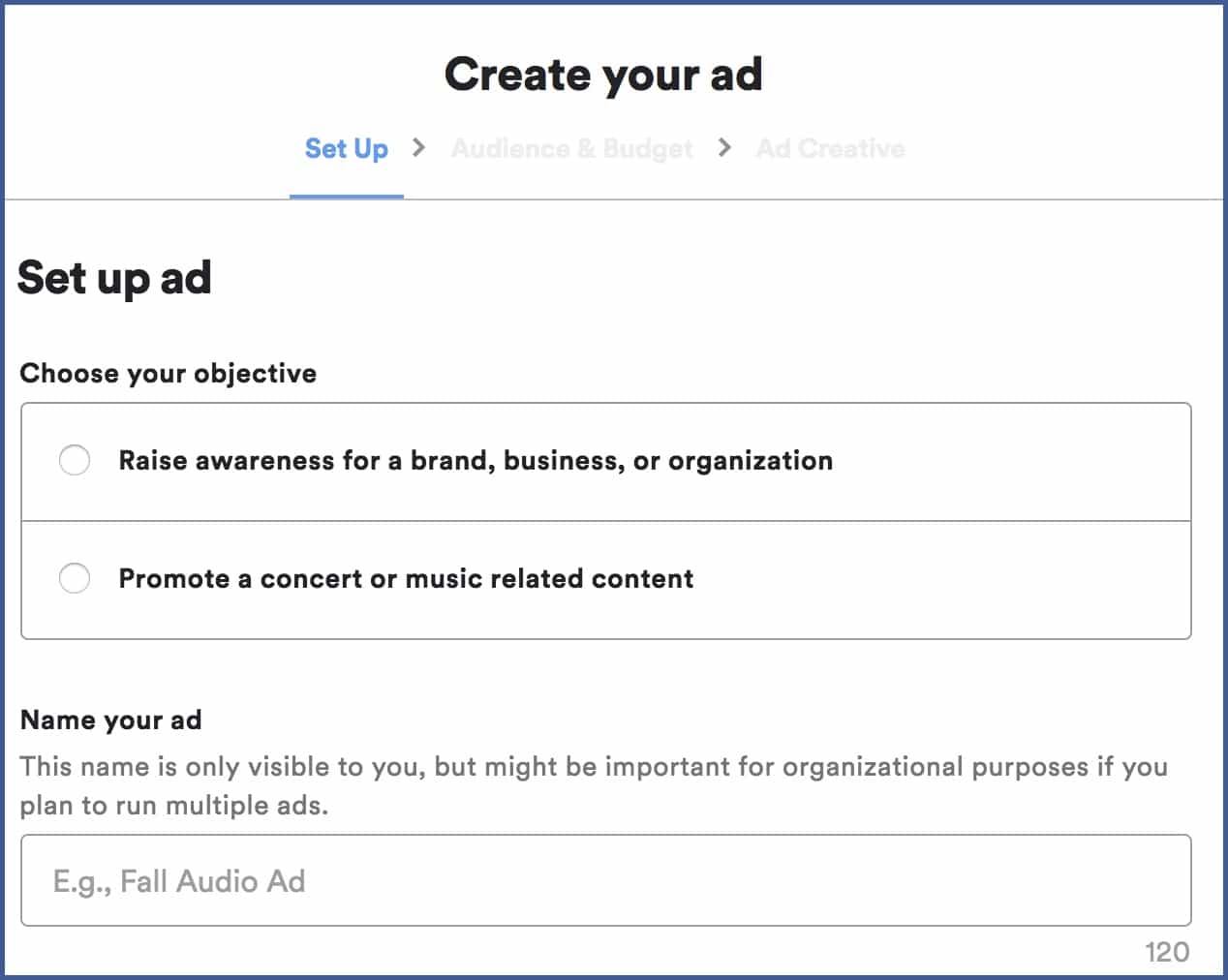Screen dimensions: 1228x980
Task: Click the chevron after Set Up
Action: coord(419,147)
